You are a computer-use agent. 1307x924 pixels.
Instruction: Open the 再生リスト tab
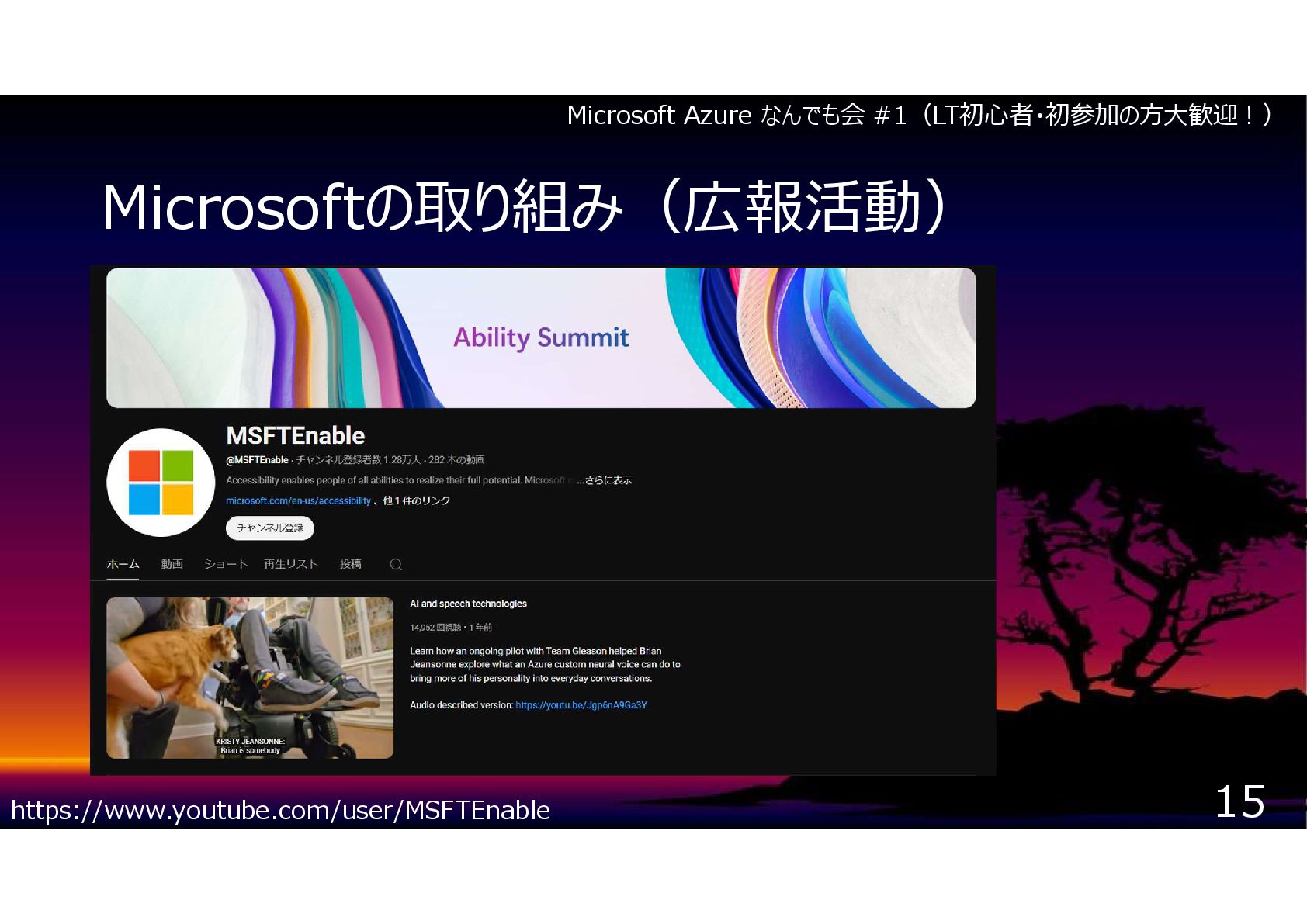pos(291,564)
